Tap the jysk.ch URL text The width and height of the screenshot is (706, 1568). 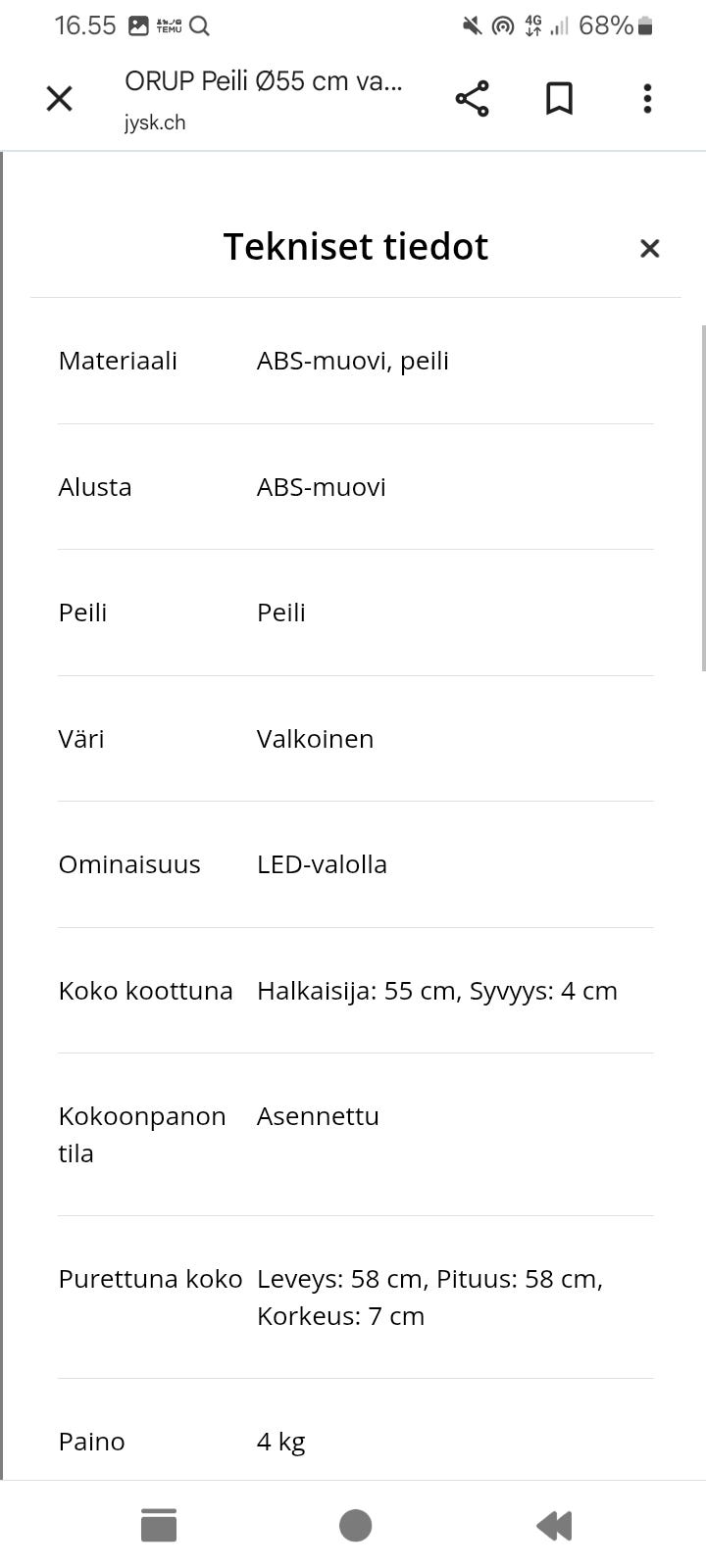point(155,123)
